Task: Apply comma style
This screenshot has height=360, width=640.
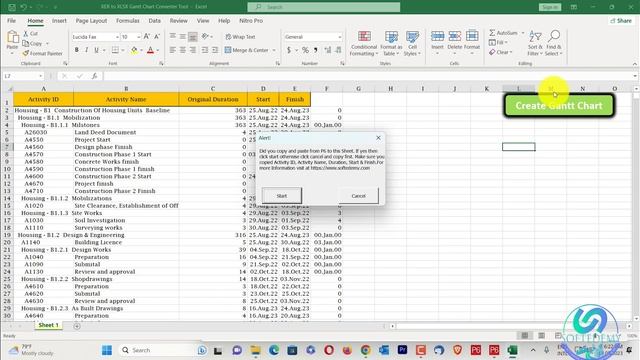Action: click(x=316, y=50)
